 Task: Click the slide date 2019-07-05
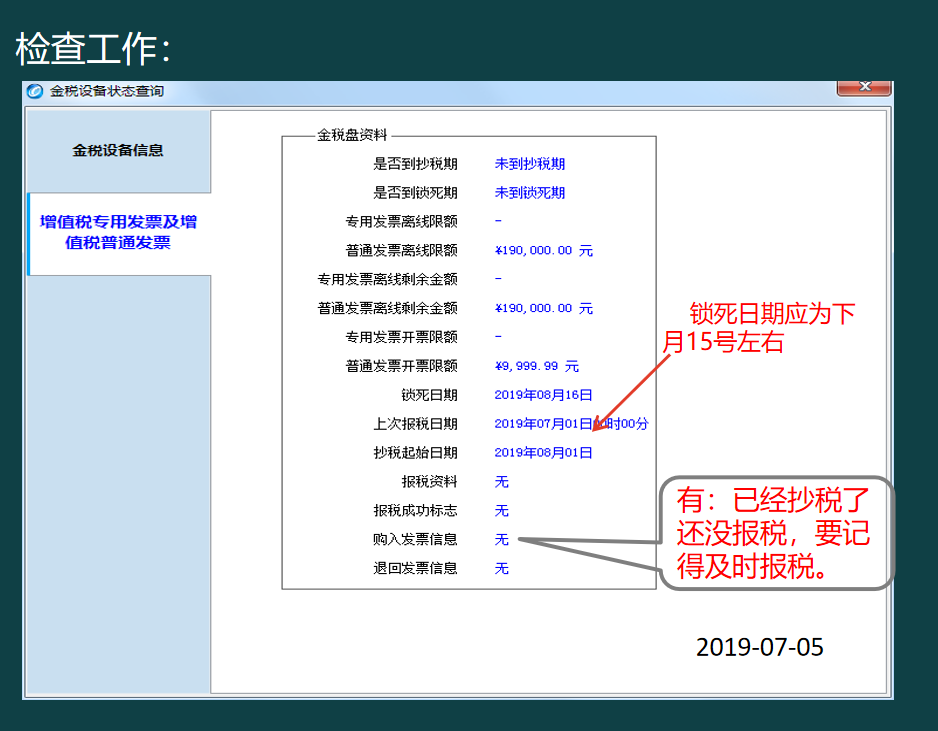760,647
